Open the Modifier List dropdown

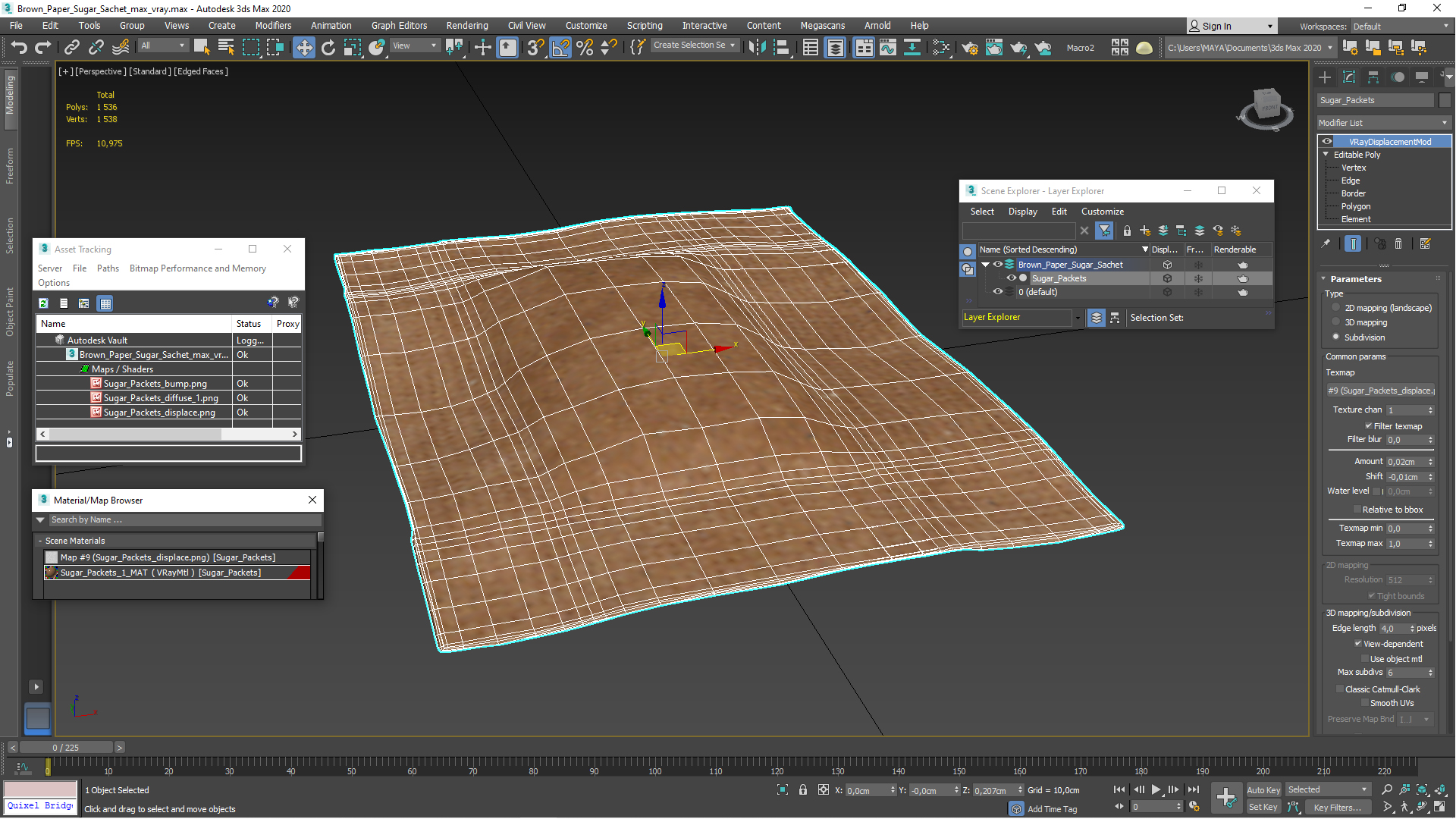1383,123
